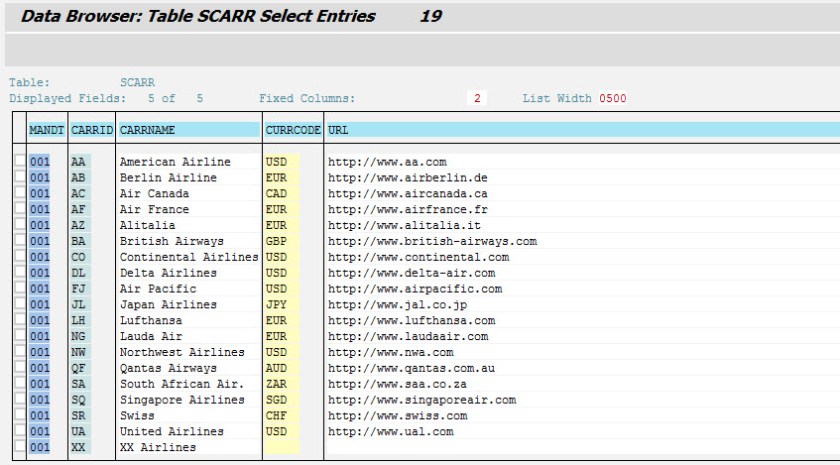Click the carrier name XX Airlines
The height and width of the screenshot is (465, 840).
point(158,447)
